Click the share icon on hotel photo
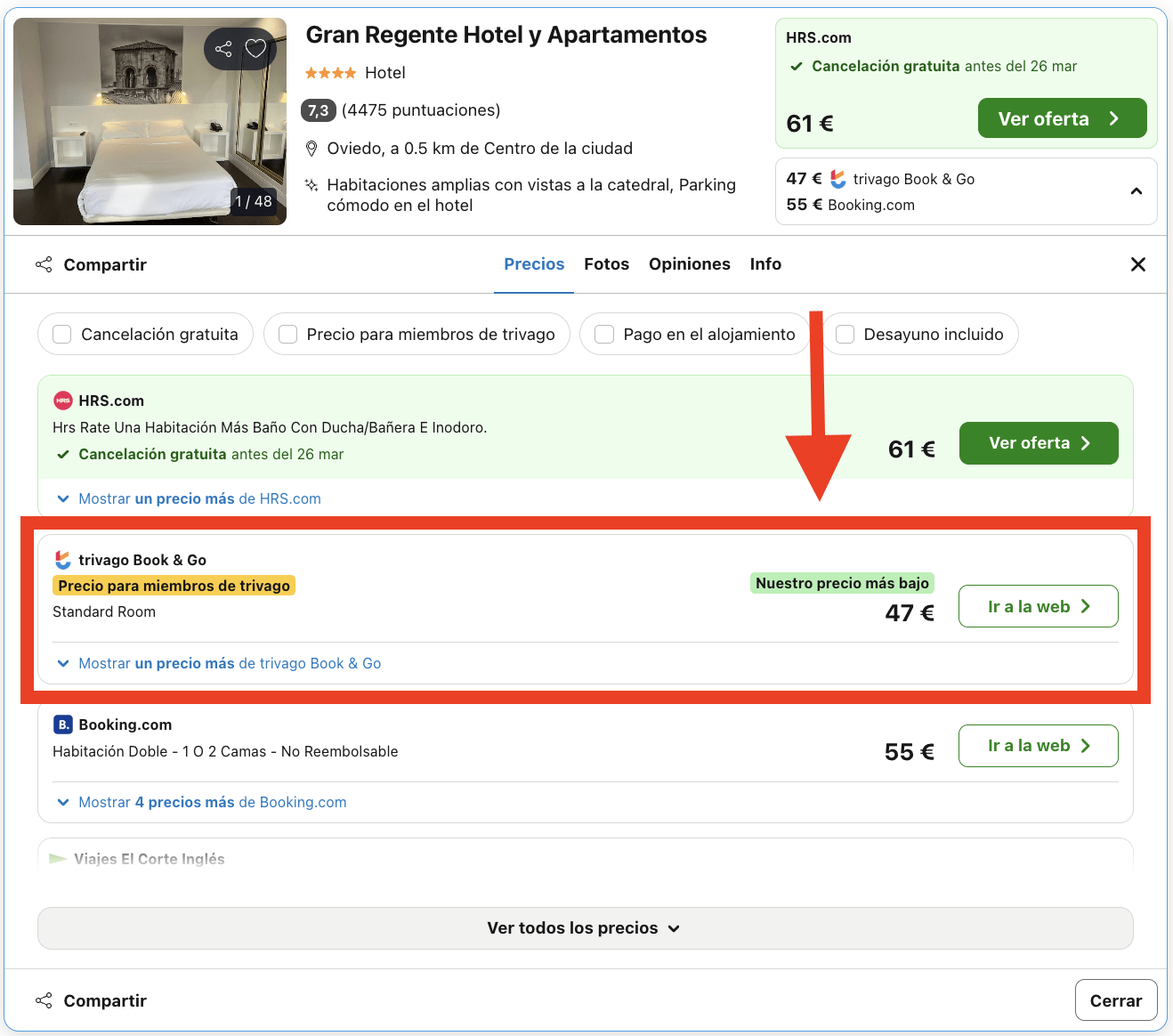 (x=223, y=49)
